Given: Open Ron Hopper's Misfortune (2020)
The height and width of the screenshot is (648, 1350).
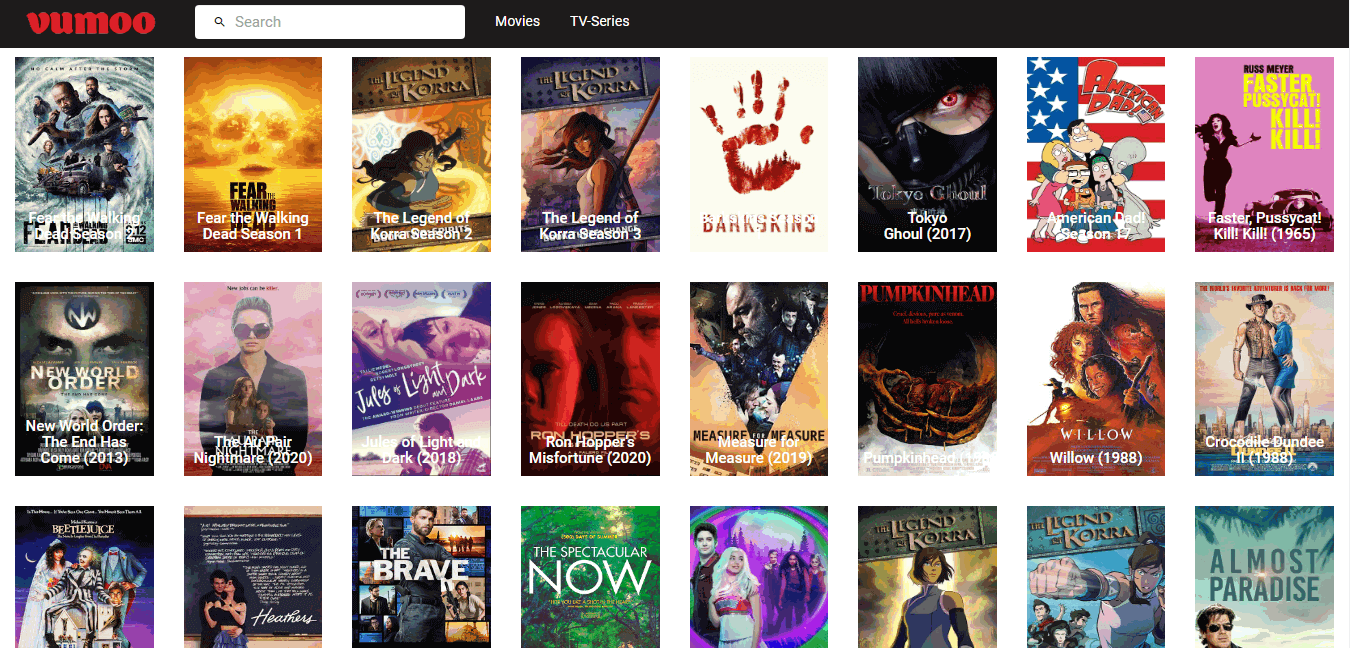Looking at the screenshot, I should coord(590,379).
